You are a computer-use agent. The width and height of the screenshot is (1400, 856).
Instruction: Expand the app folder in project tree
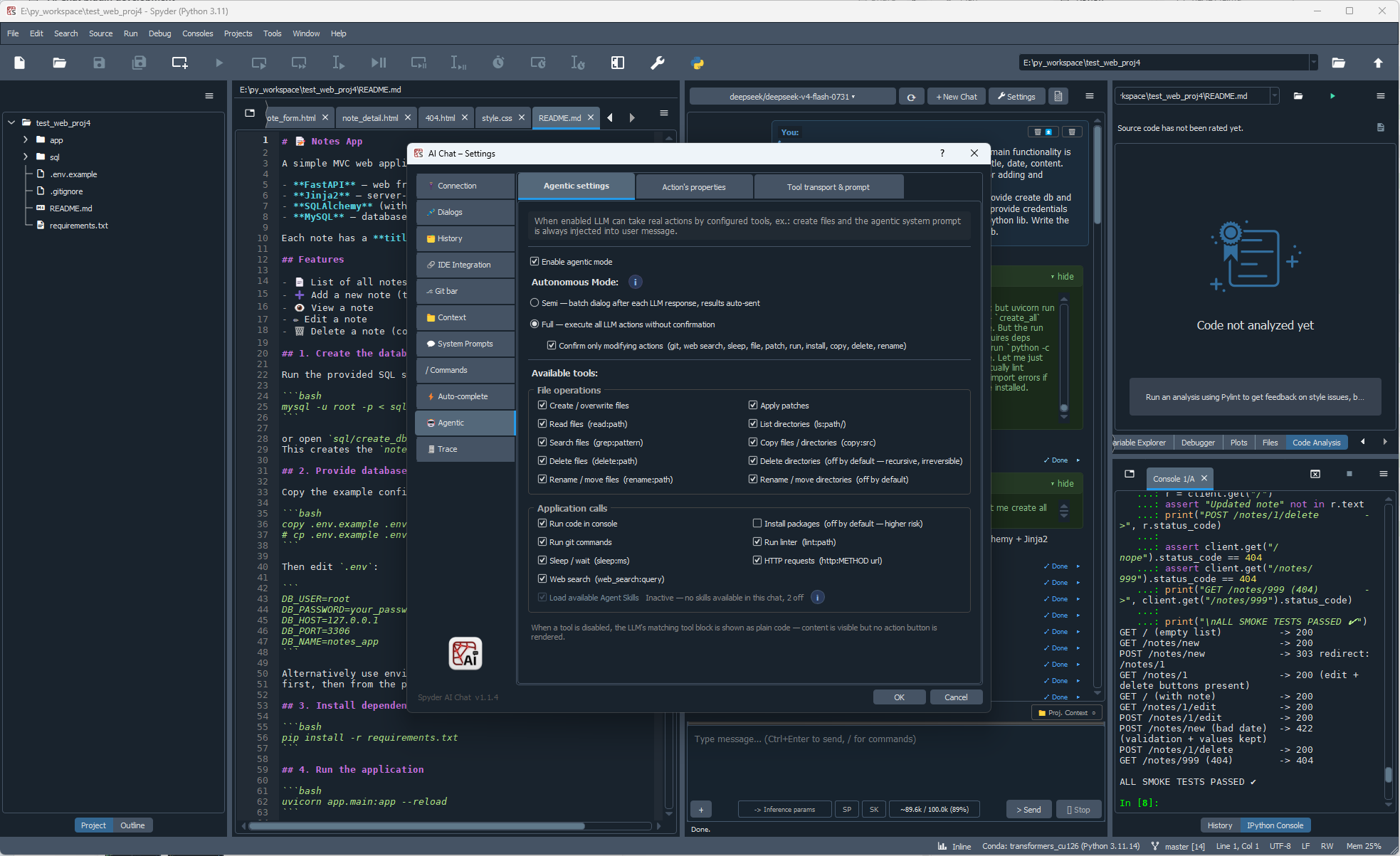coord(26,140)
